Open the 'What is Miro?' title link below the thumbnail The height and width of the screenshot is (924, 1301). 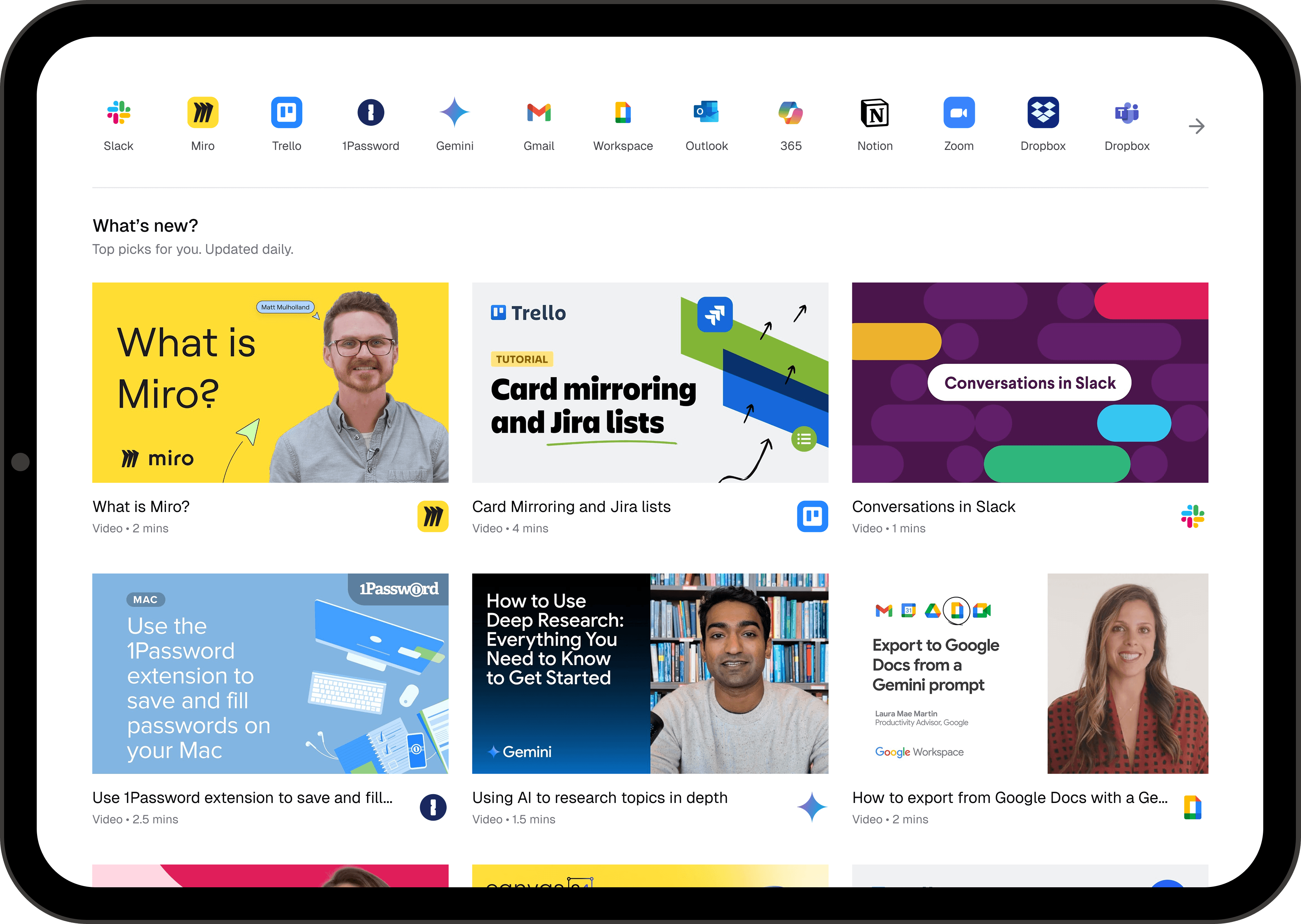tap(141, 507)
